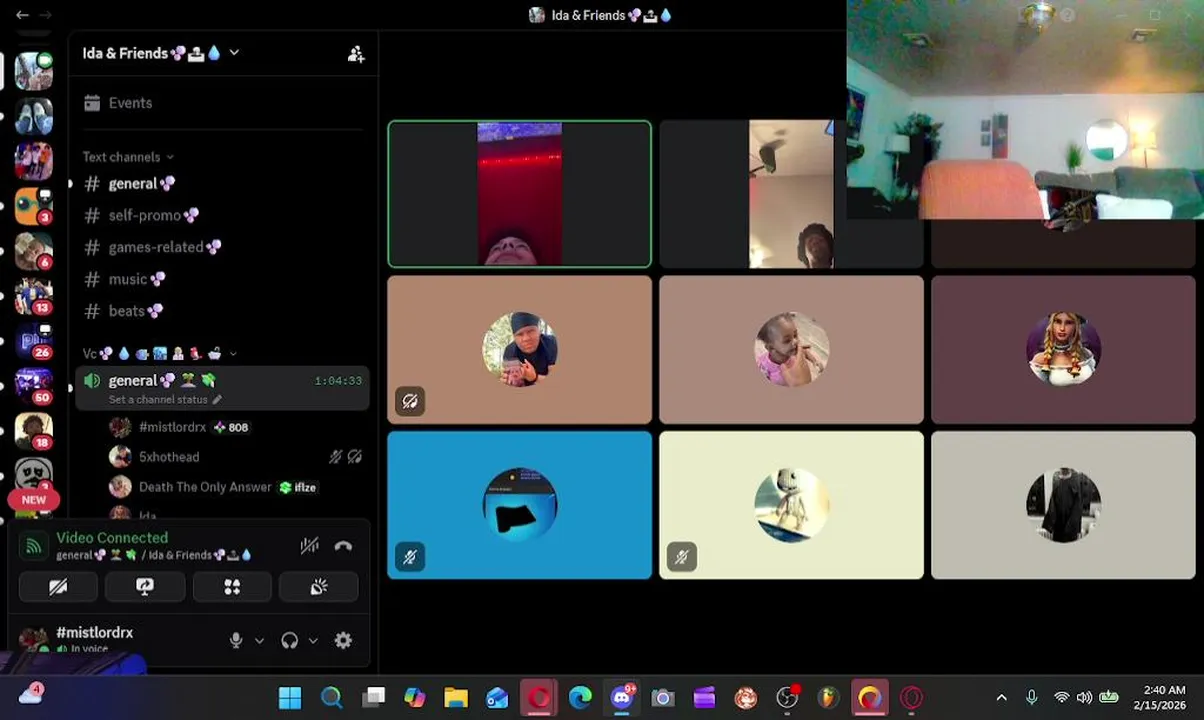Switch to Discord on the taskbar
1204x720 pixels.
622,697
